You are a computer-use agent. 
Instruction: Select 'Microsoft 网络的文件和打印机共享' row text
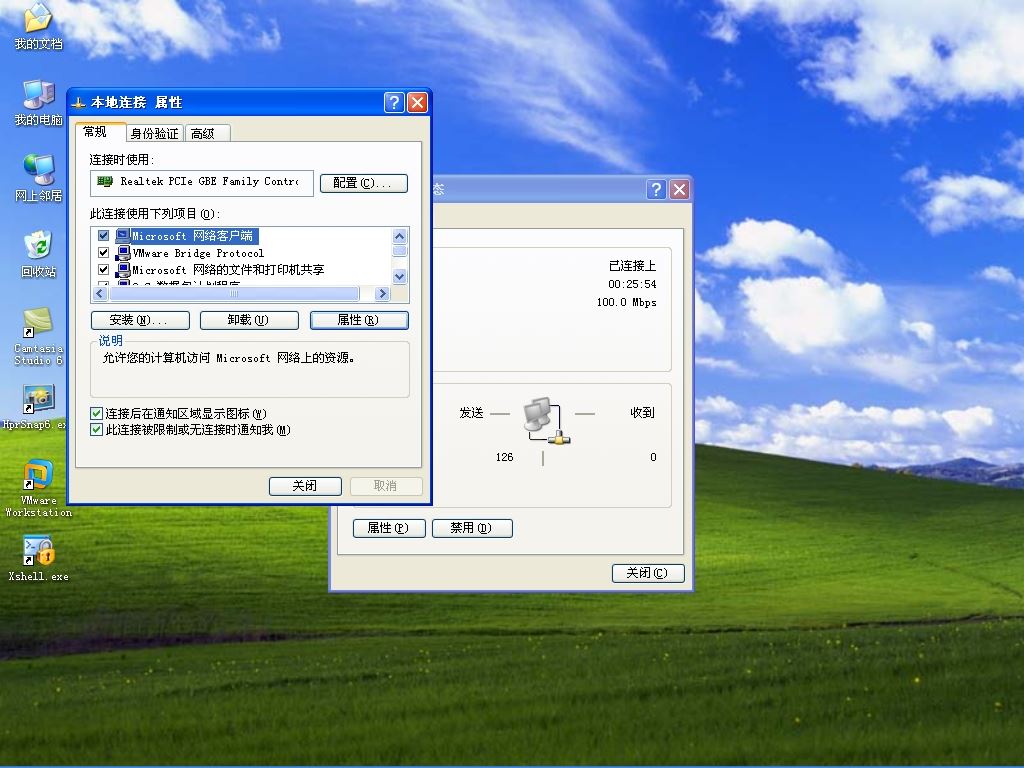[228, 270]
